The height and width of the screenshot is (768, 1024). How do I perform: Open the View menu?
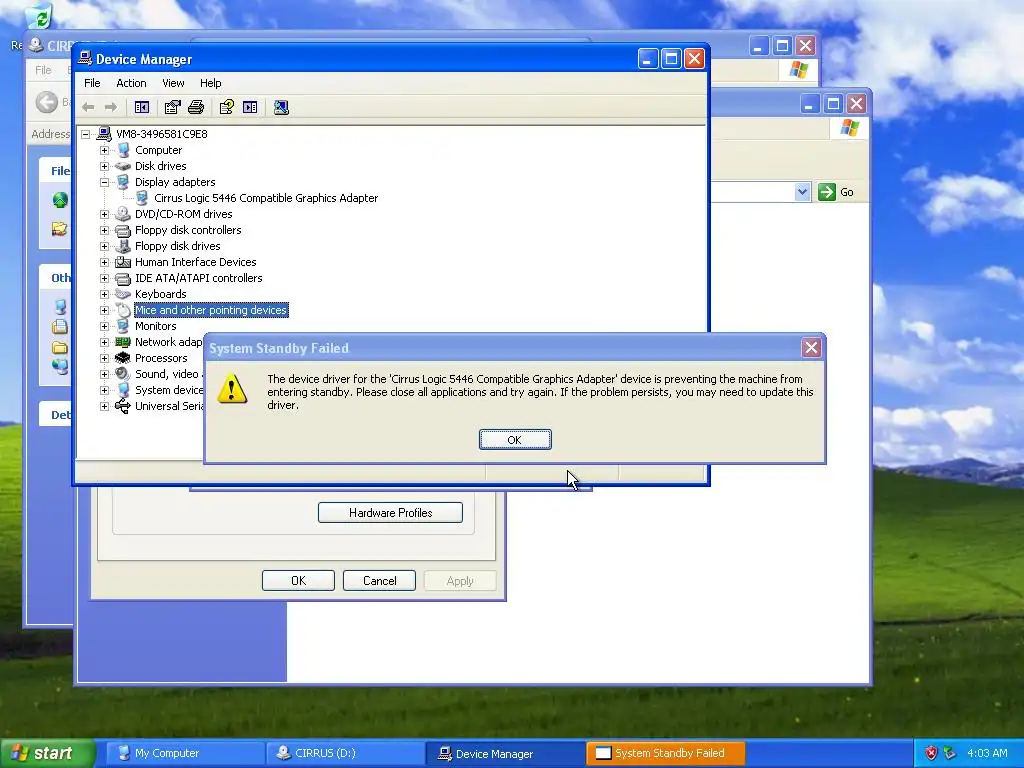coord(173,83)
